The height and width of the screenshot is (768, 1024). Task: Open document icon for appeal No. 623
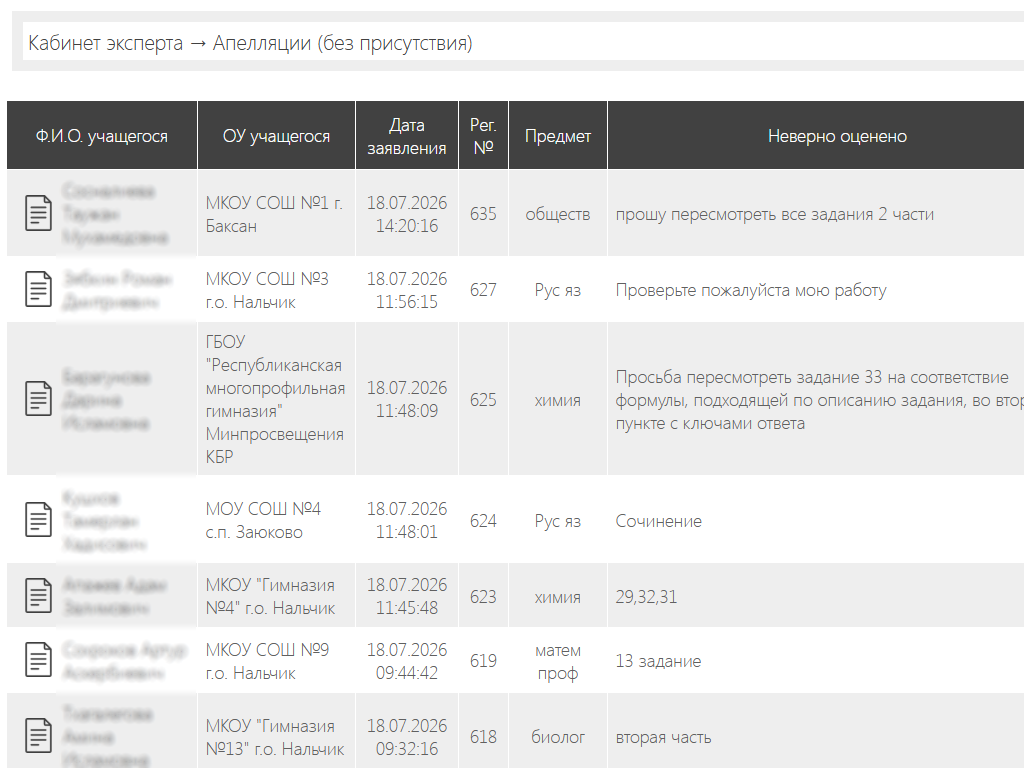point(38,596)
